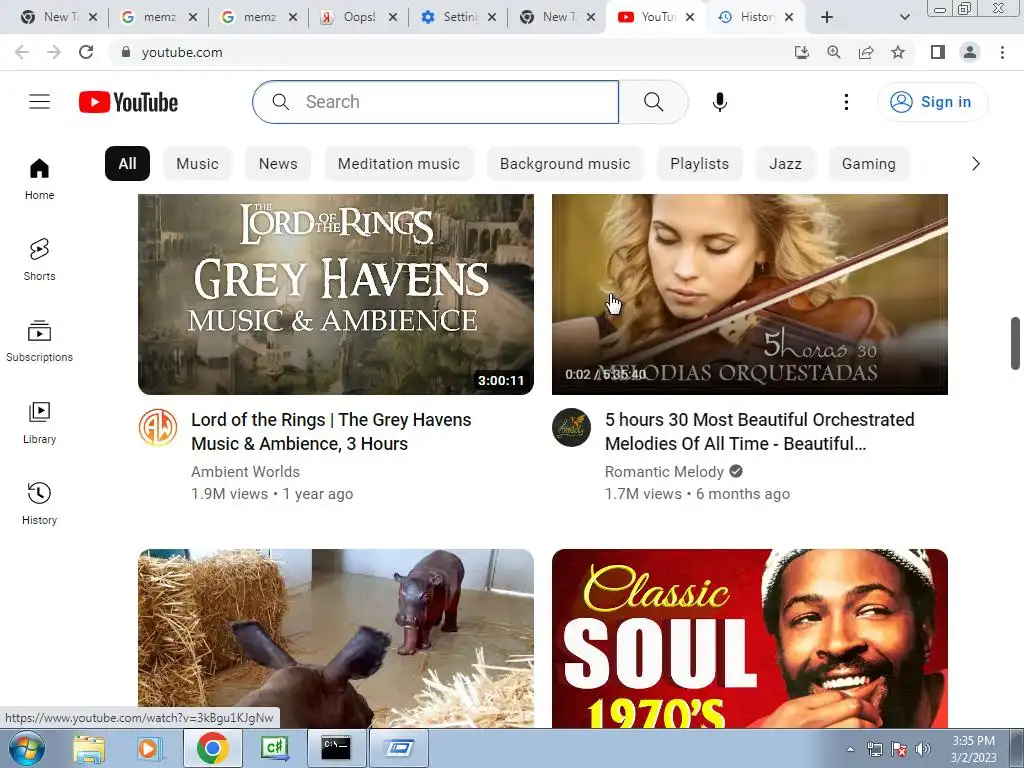1024x768 pixels.
Task: Close the YouTube browser tab
Action: (x=690, y=18)
